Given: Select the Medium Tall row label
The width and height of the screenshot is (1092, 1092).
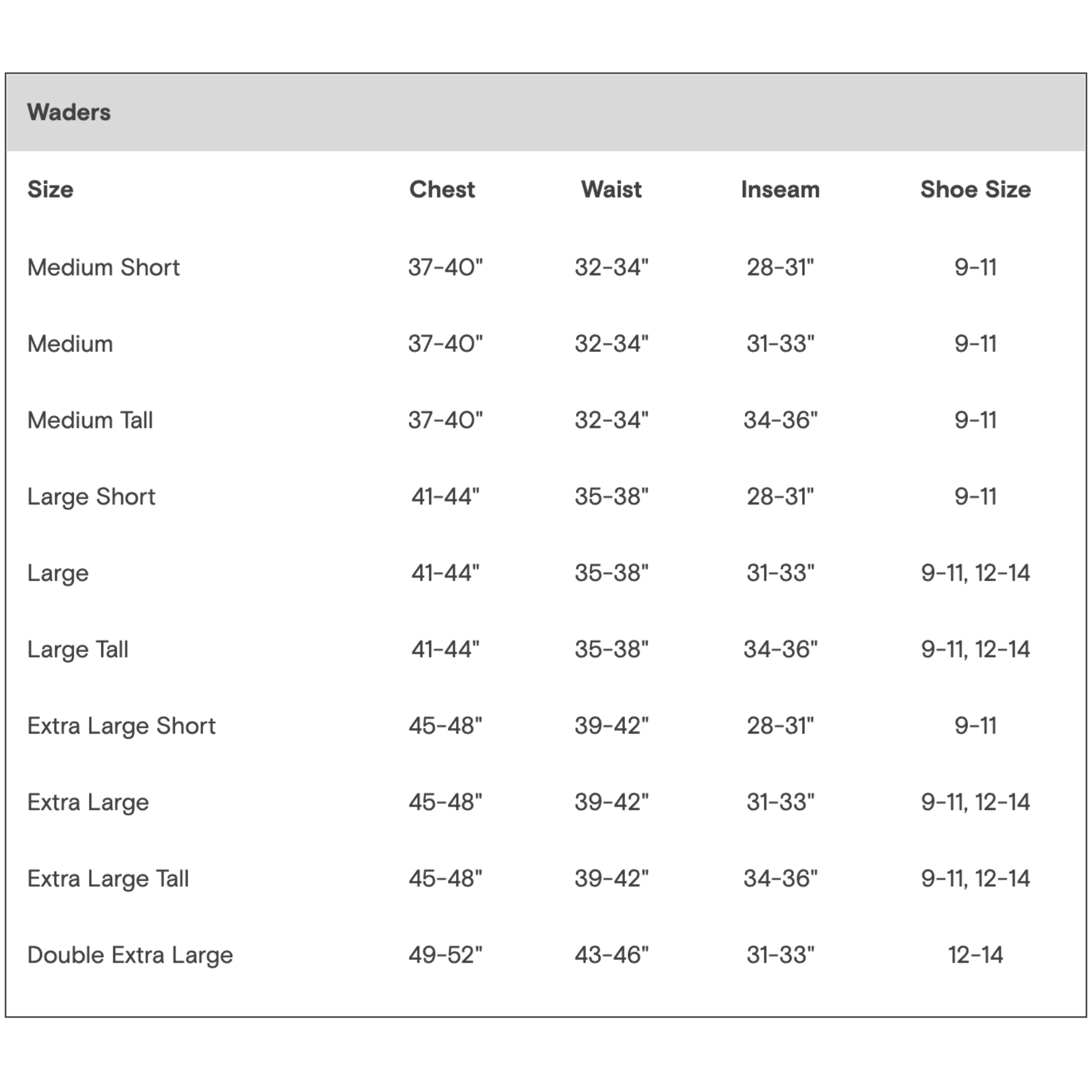Looking at the screenshot, I should coord(91,420).
